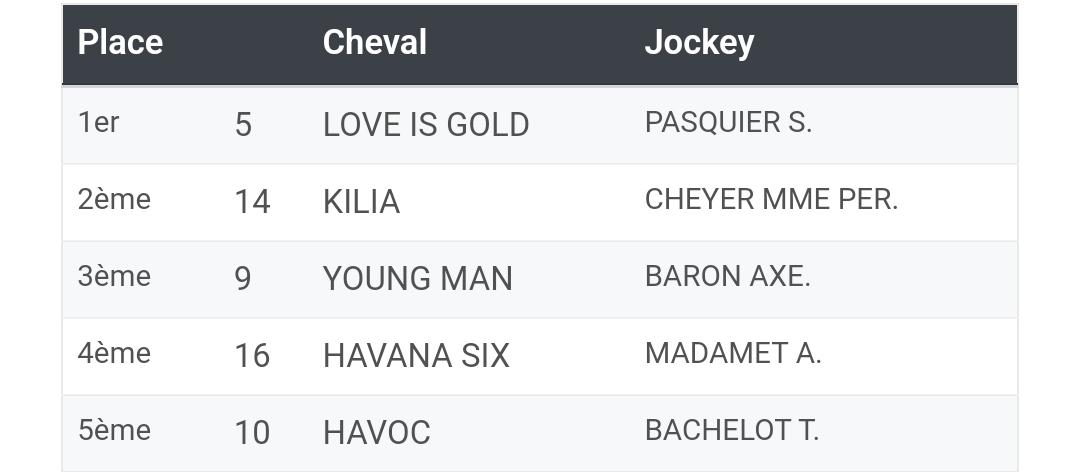Click horse number 16
Viewport: 1080px width, 472px height.
[x=252, y=357]
